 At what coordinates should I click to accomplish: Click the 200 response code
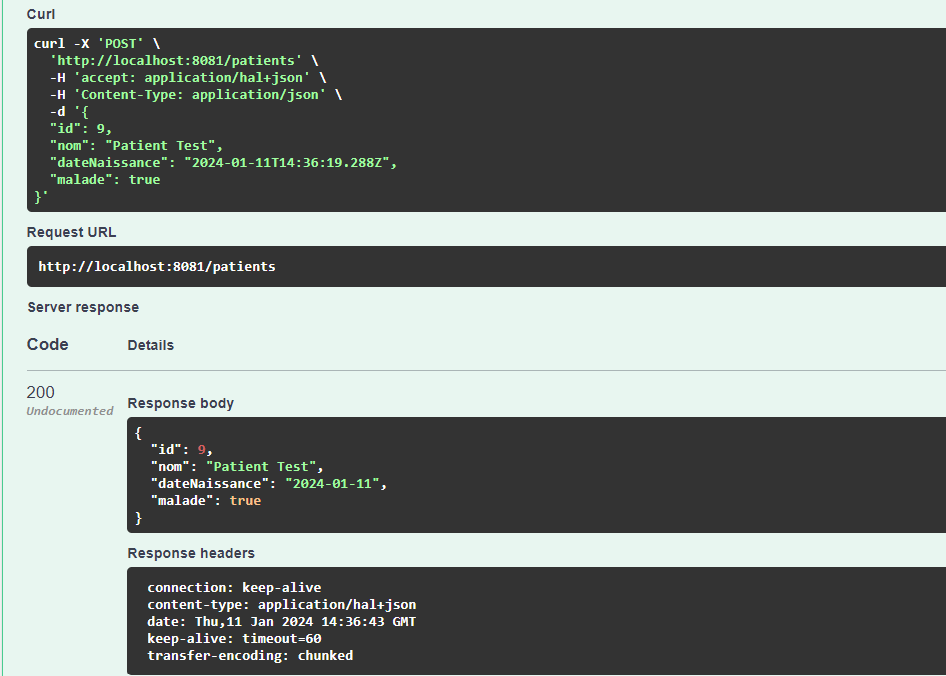pyautogui.click(x=40, y=392)
